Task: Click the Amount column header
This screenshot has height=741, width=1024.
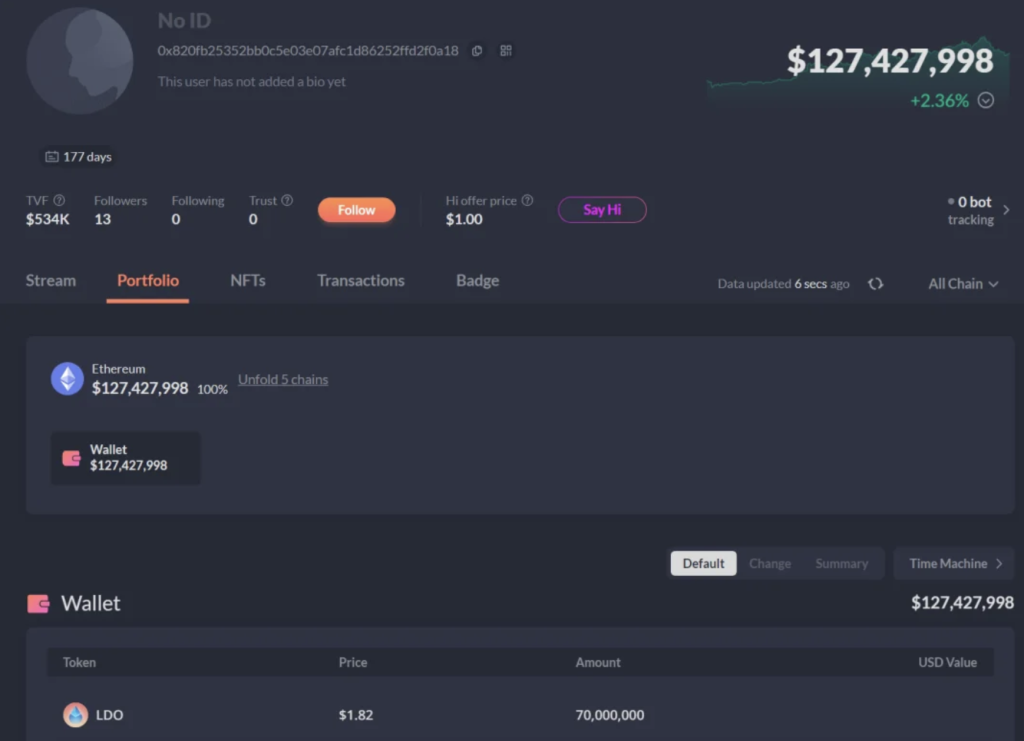Action: click(598, 663)
